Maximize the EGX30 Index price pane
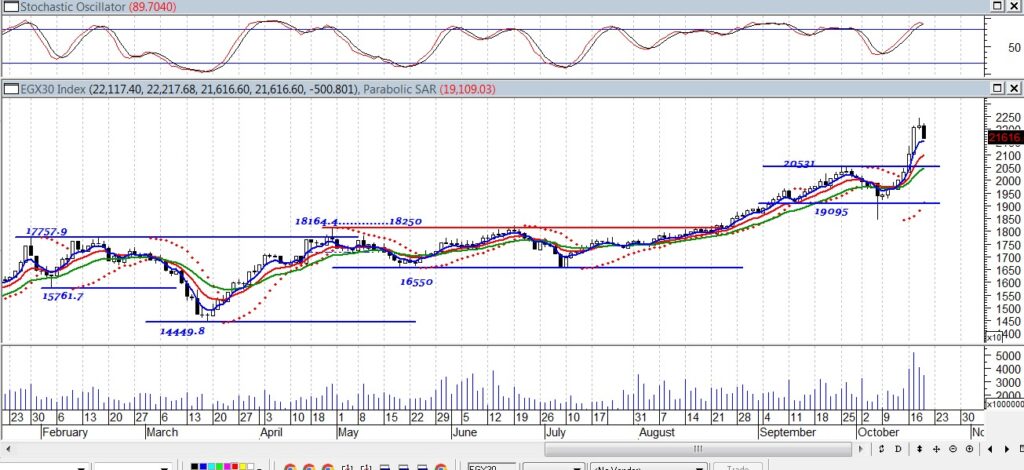Viewport: 1024px width, 470px height. 996,89
